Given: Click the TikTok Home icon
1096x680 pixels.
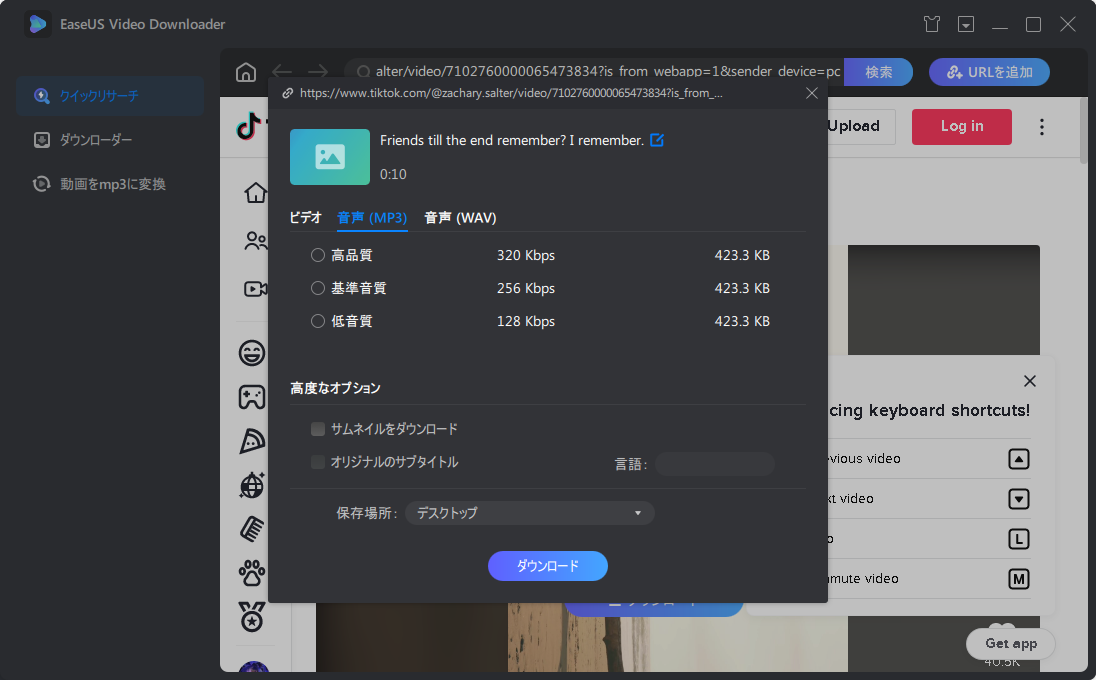Looking at the screenshot, I should 255,192.
